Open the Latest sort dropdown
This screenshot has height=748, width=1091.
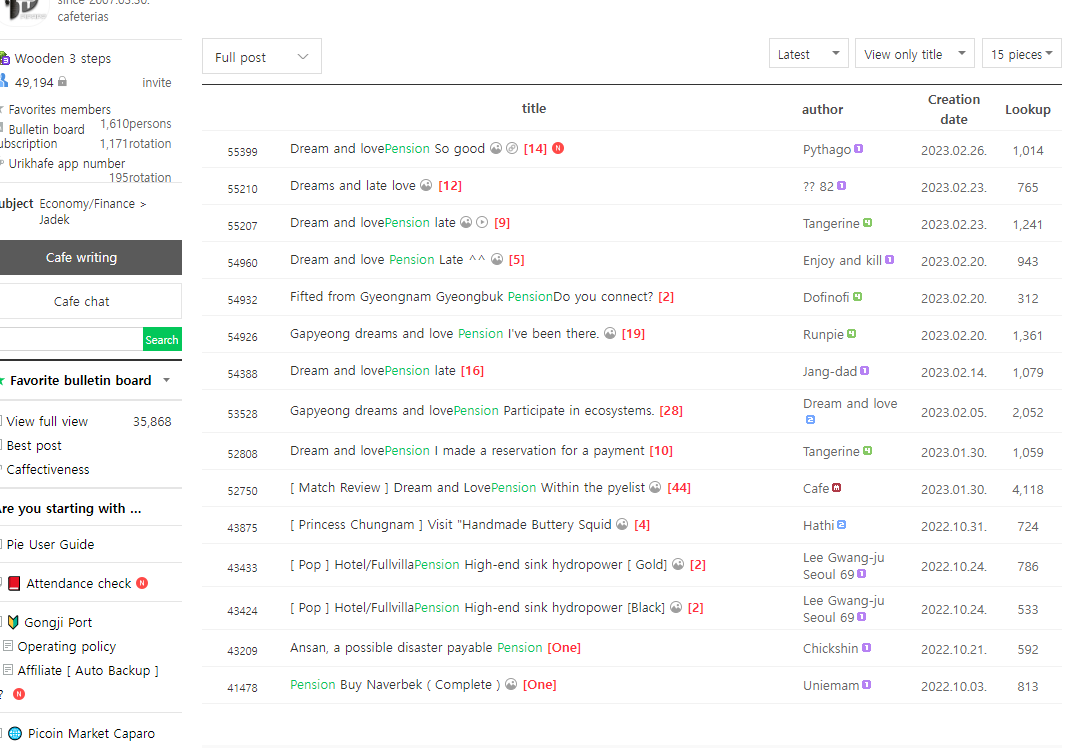[809, 54]
